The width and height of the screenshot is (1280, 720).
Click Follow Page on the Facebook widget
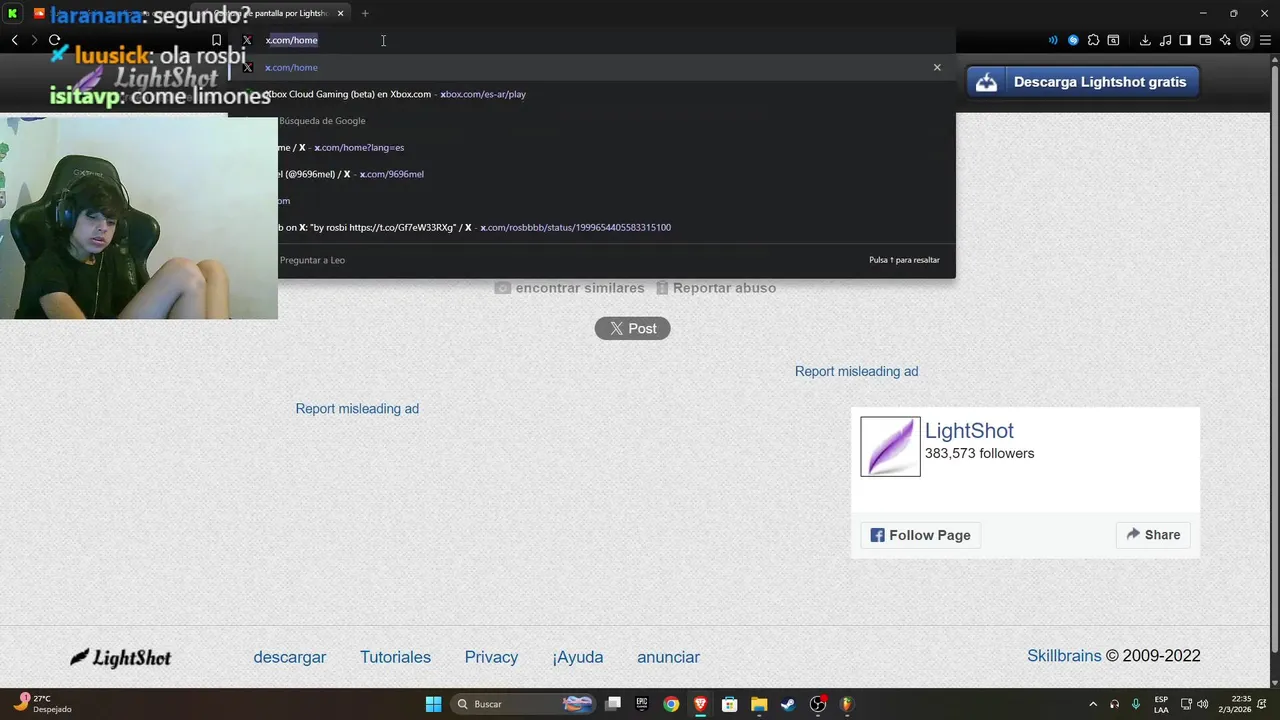[x=920, y=535]
